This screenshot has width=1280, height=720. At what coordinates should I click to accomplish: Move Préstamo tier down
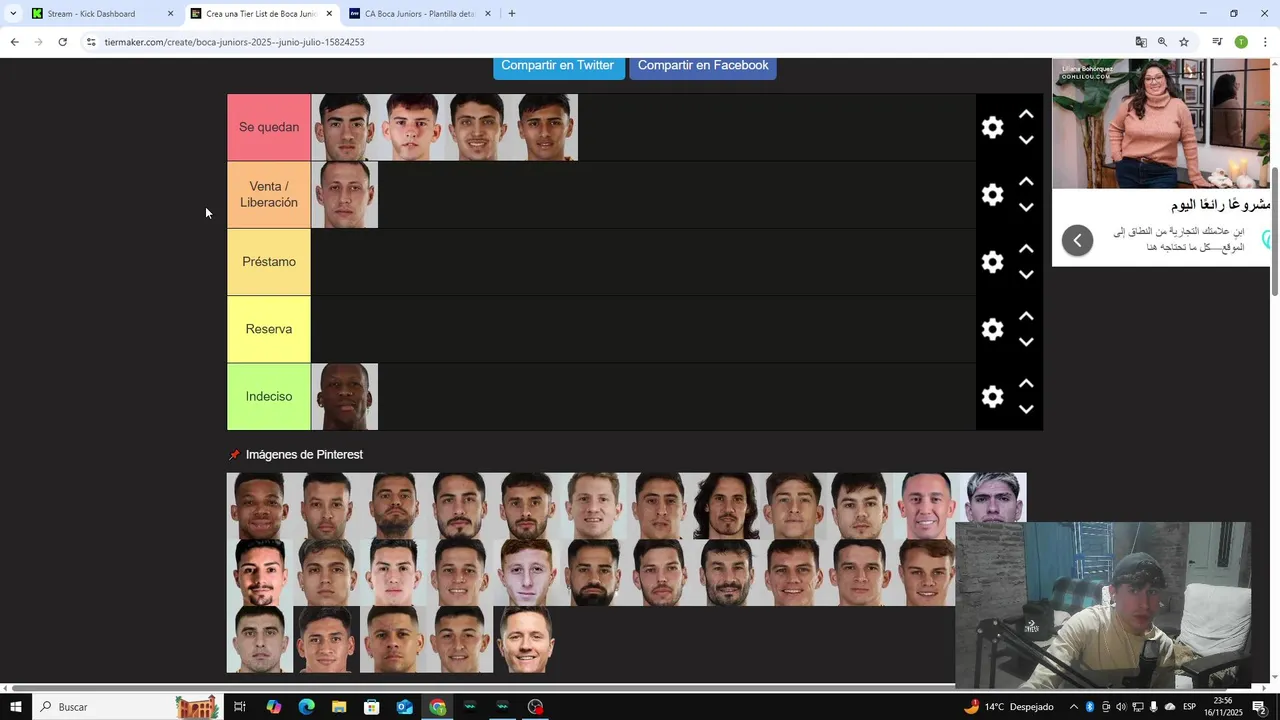click(1026, 274)
